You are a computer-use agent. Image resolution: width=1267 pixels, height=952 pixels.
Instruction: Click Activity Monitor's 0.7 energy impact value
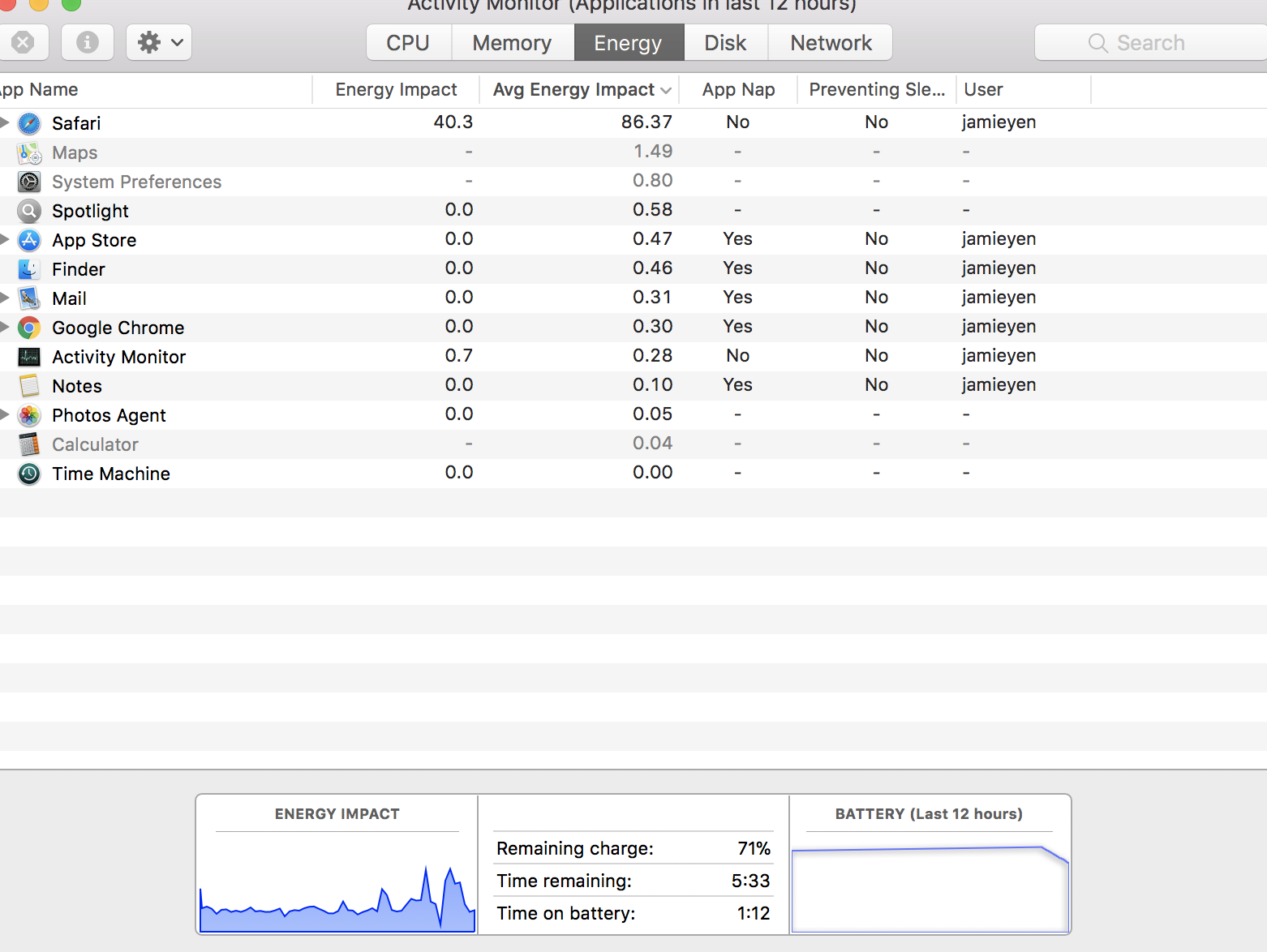coord(459,355)
